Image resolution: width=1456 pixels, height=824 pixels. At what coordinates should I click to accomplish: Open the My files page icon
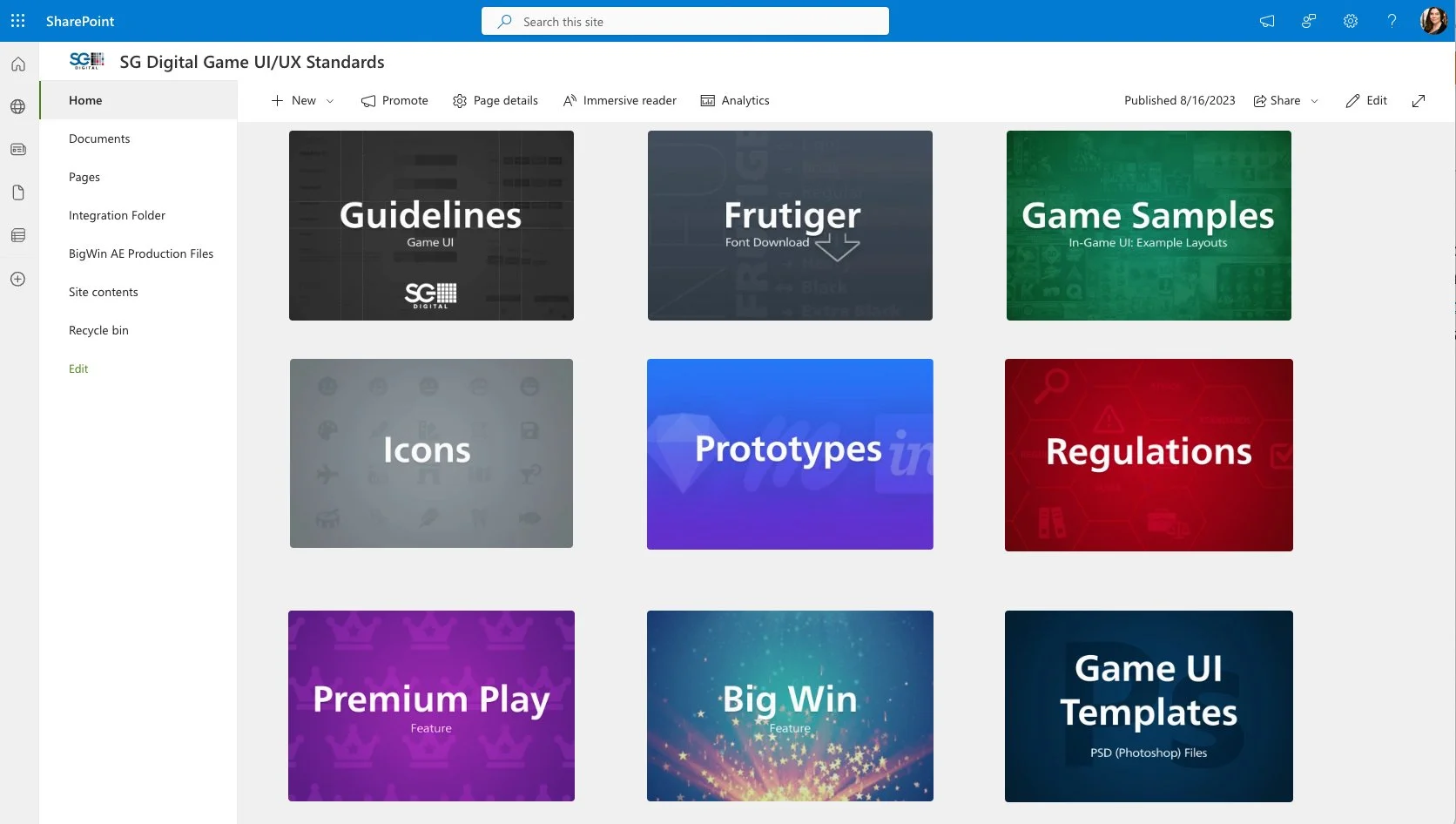pyautogui.click(x=18, y=192)
